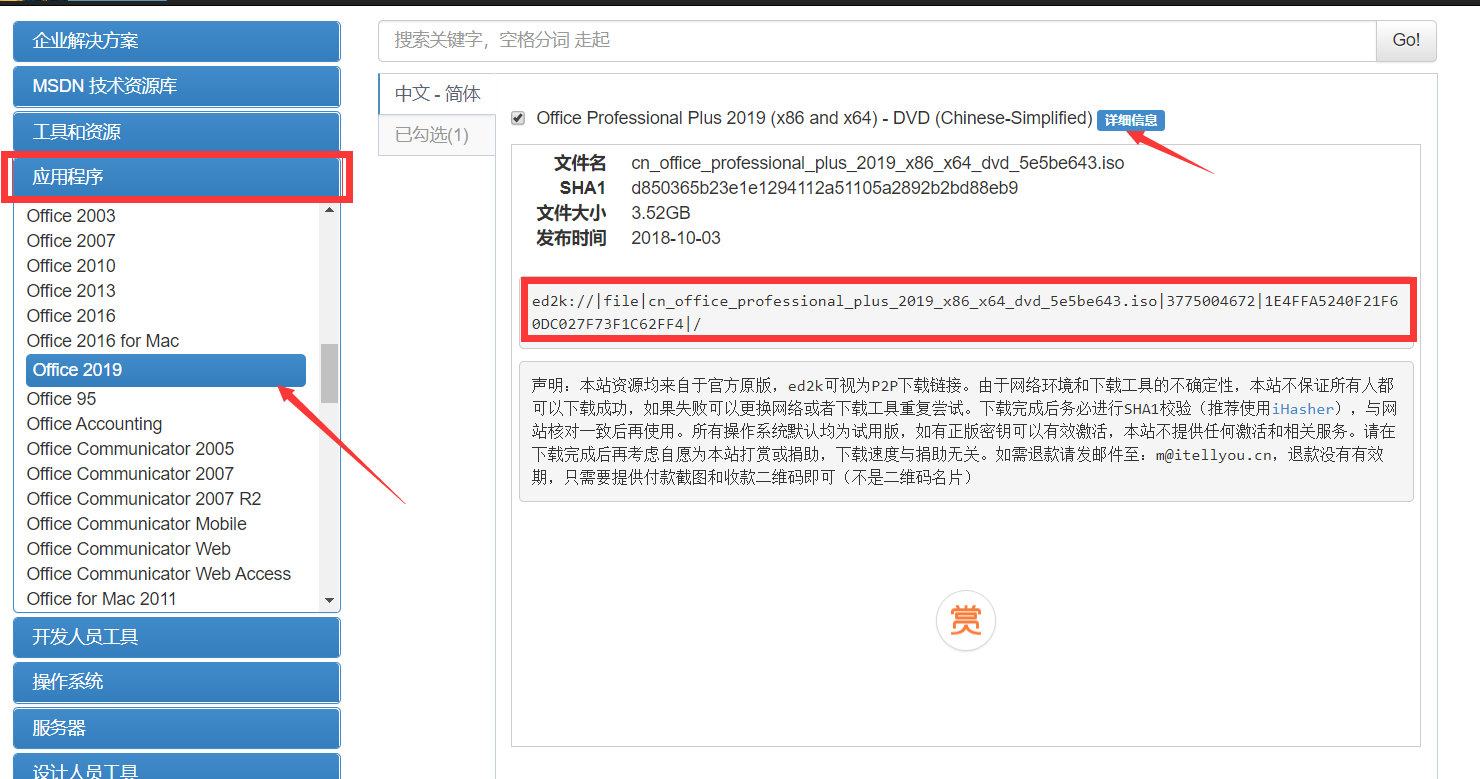Uncheck the Office Professional Plus 2019 checkbox

[x=517, y=118]
